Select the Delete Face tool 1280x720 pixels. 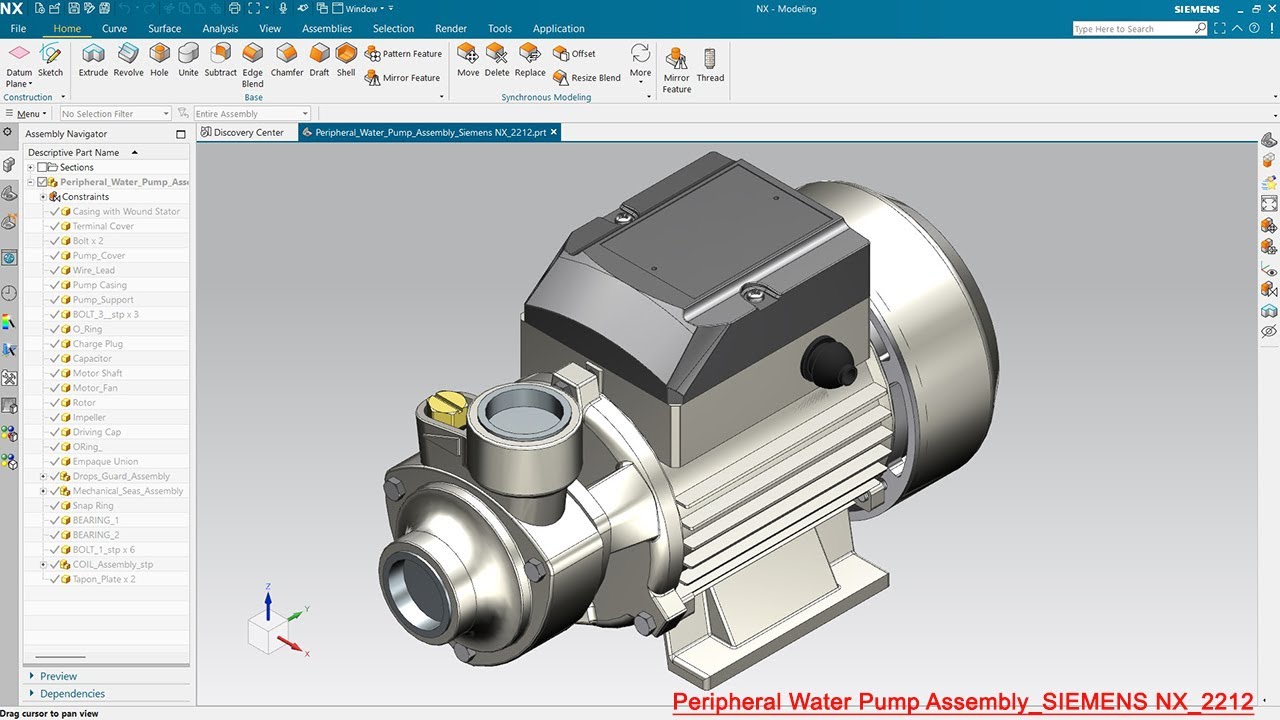point(497,60)
